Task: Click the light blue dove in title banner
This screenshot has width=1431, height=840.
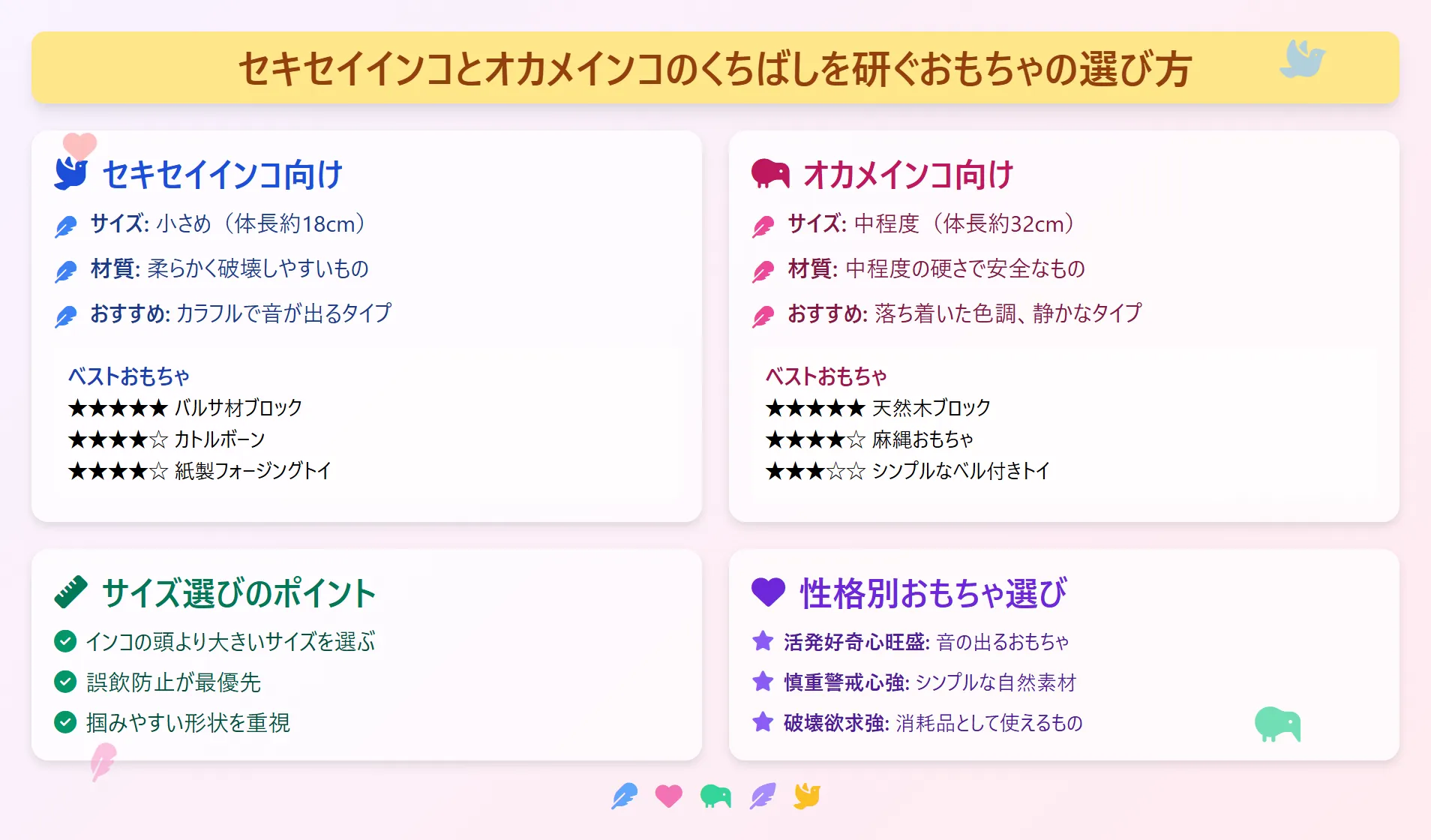Action: coord(1302,59)
